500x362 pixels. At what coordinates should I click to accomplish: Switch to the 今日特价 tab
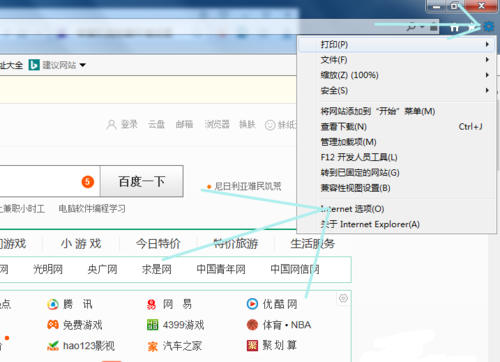point(158,244)
